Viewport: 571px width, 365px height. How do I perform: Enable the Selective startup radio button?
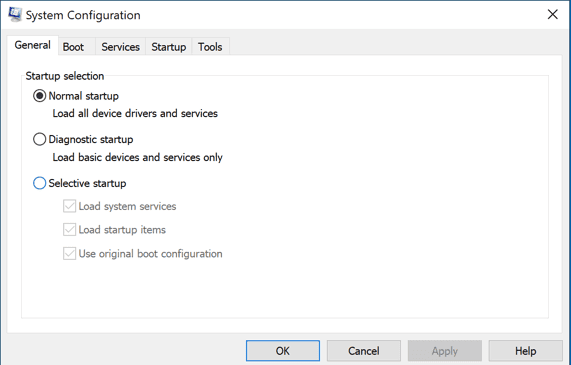(39, 183)
